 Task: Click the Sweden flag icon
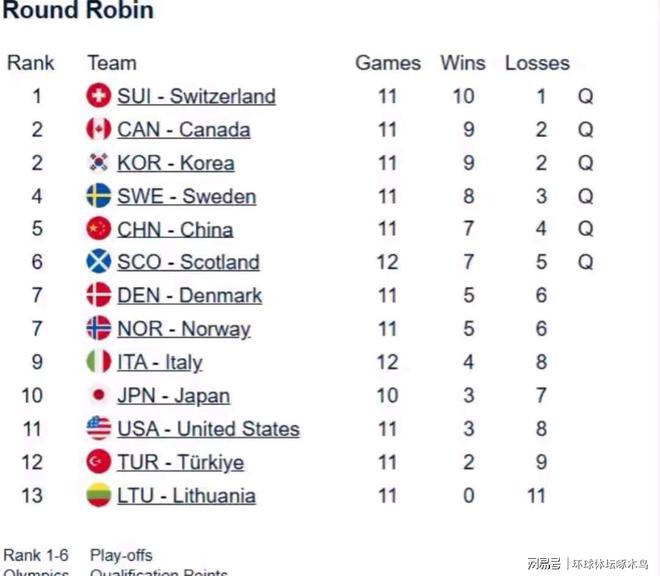pos(98,196)
